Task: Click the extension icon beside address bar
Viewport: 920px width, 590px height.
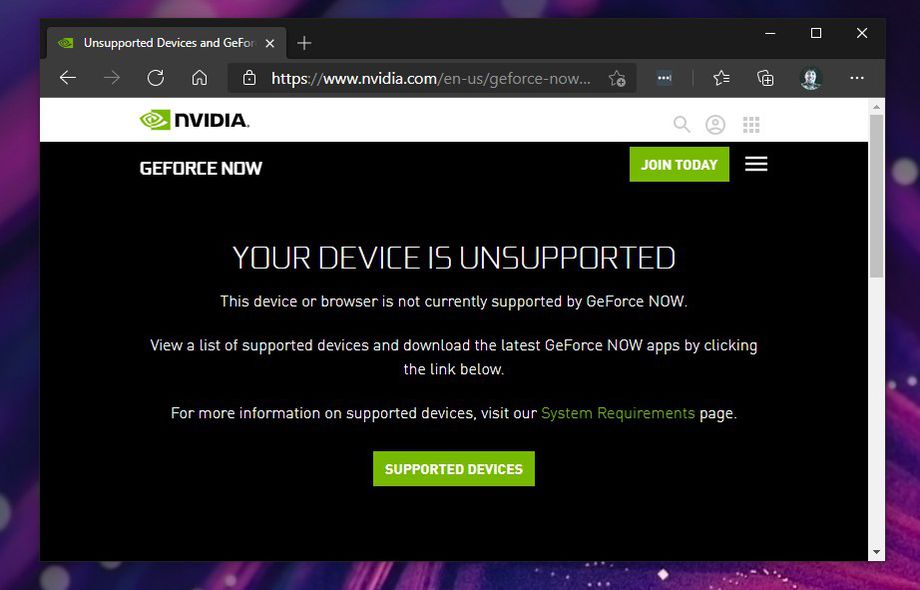Action: [664, 78]
